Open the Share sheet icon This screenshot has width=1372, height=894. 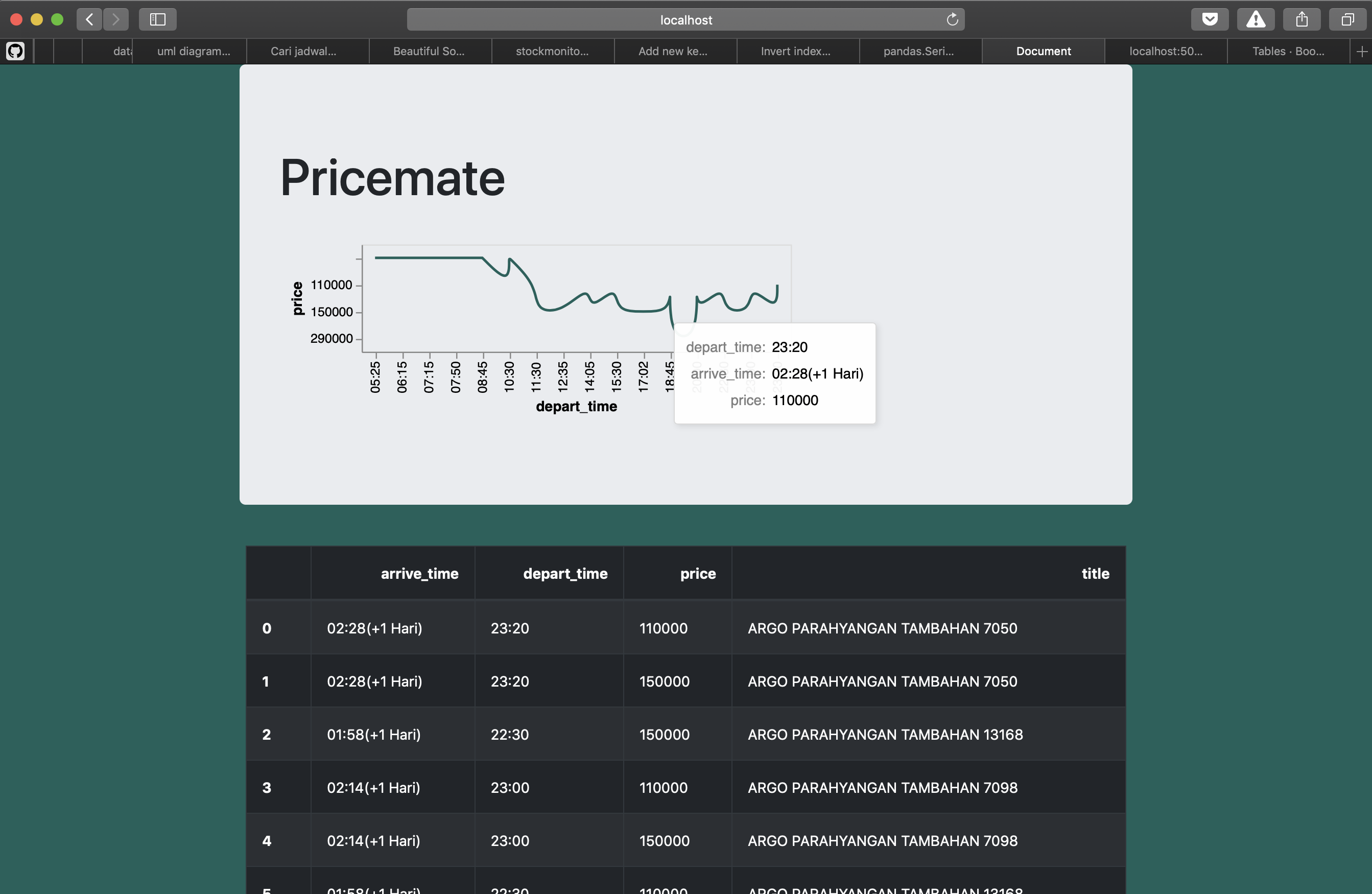pos(1302,19)
